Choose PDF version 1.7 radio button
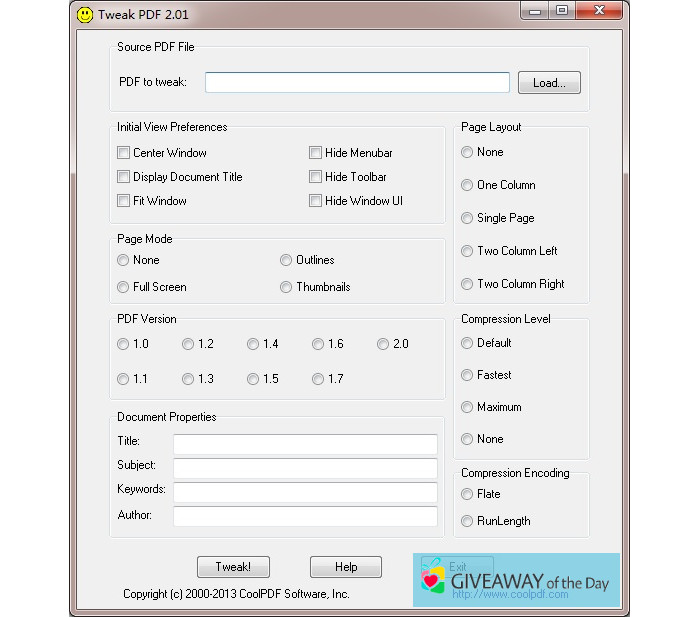Image resolution: width=700 pixels, height=617 pixels. 318,379
